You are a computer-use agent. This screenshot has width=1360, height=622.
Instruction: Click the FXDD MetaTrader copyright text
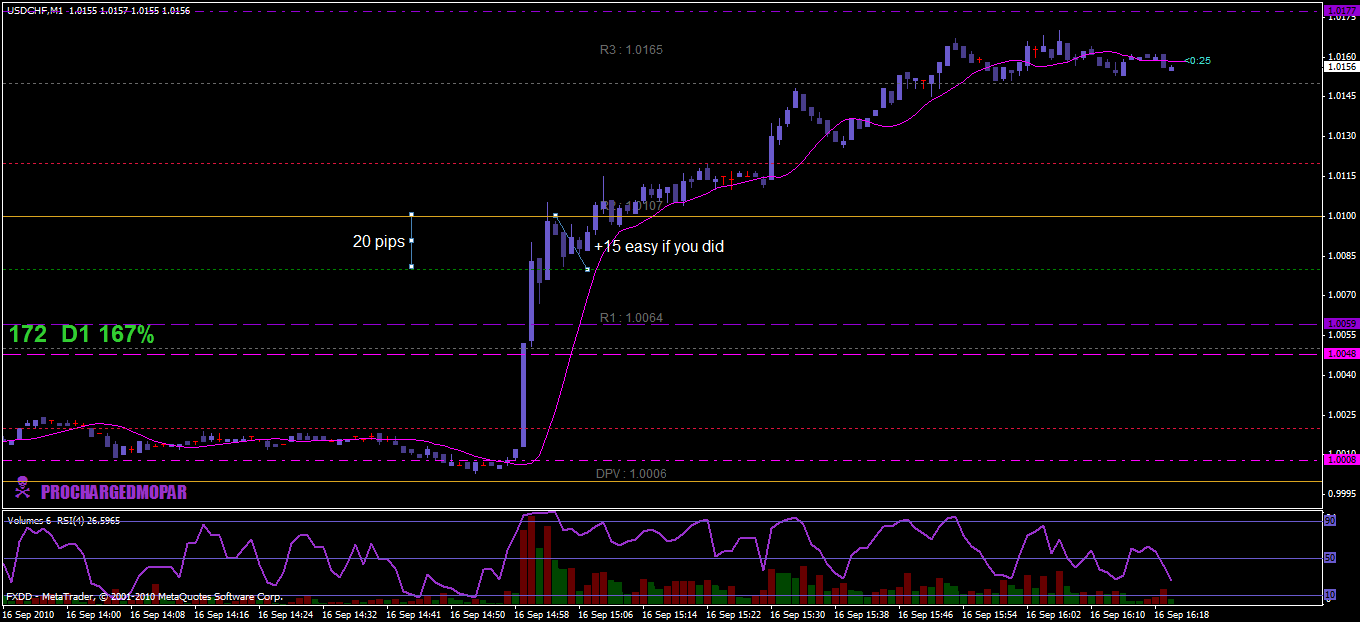click(144, 596)
